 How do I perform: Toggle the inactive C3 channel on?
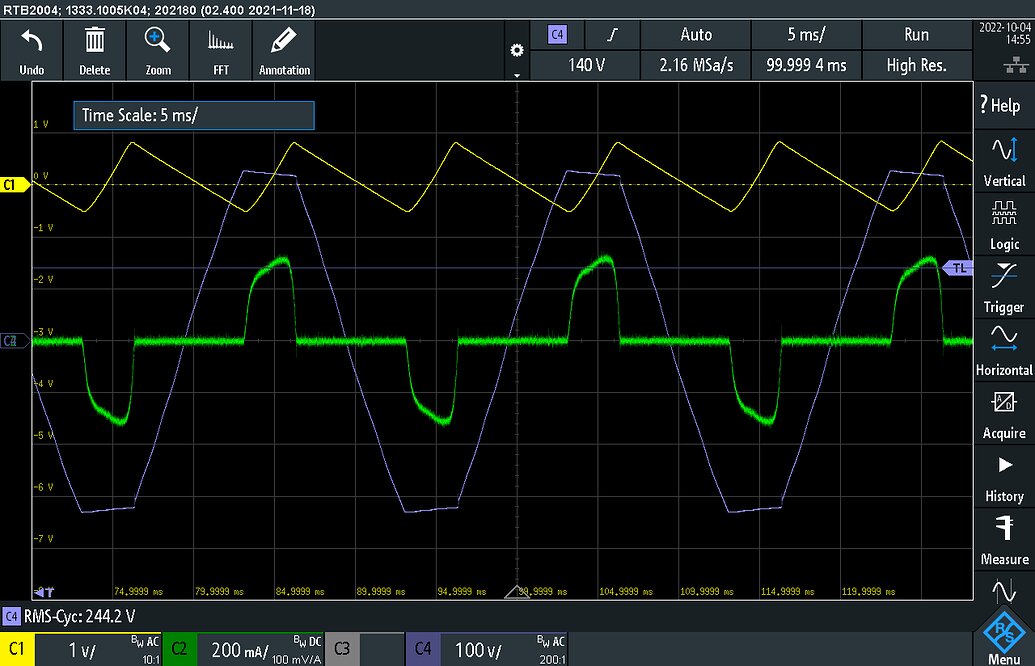coord(342,649)
